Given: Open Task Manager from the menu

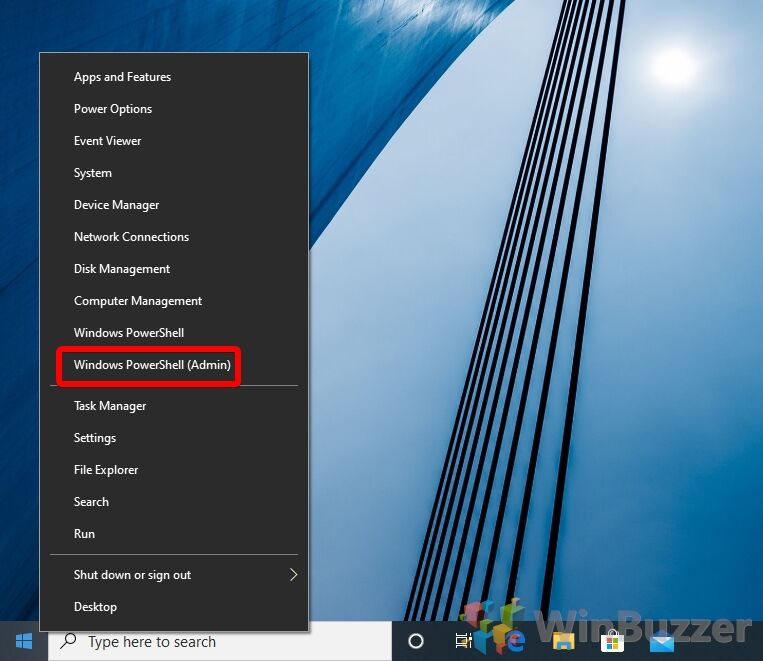Looking at the screenshot, I should click(x=174, y=406).
